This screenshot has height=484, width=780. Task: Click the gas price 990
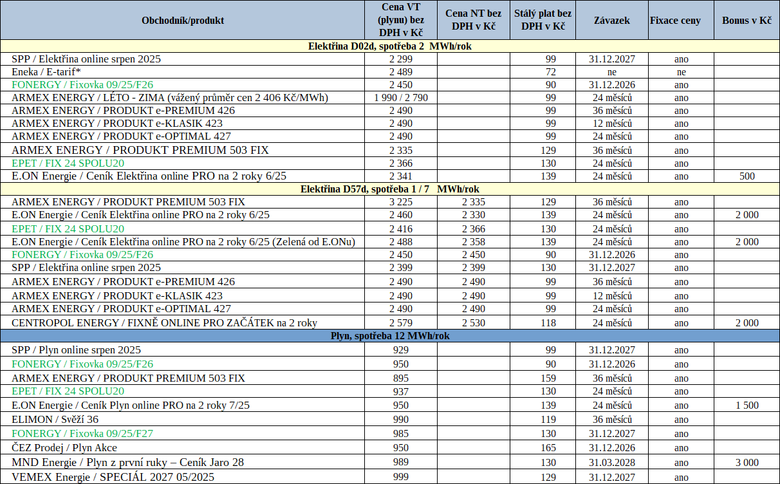[401, 419]
